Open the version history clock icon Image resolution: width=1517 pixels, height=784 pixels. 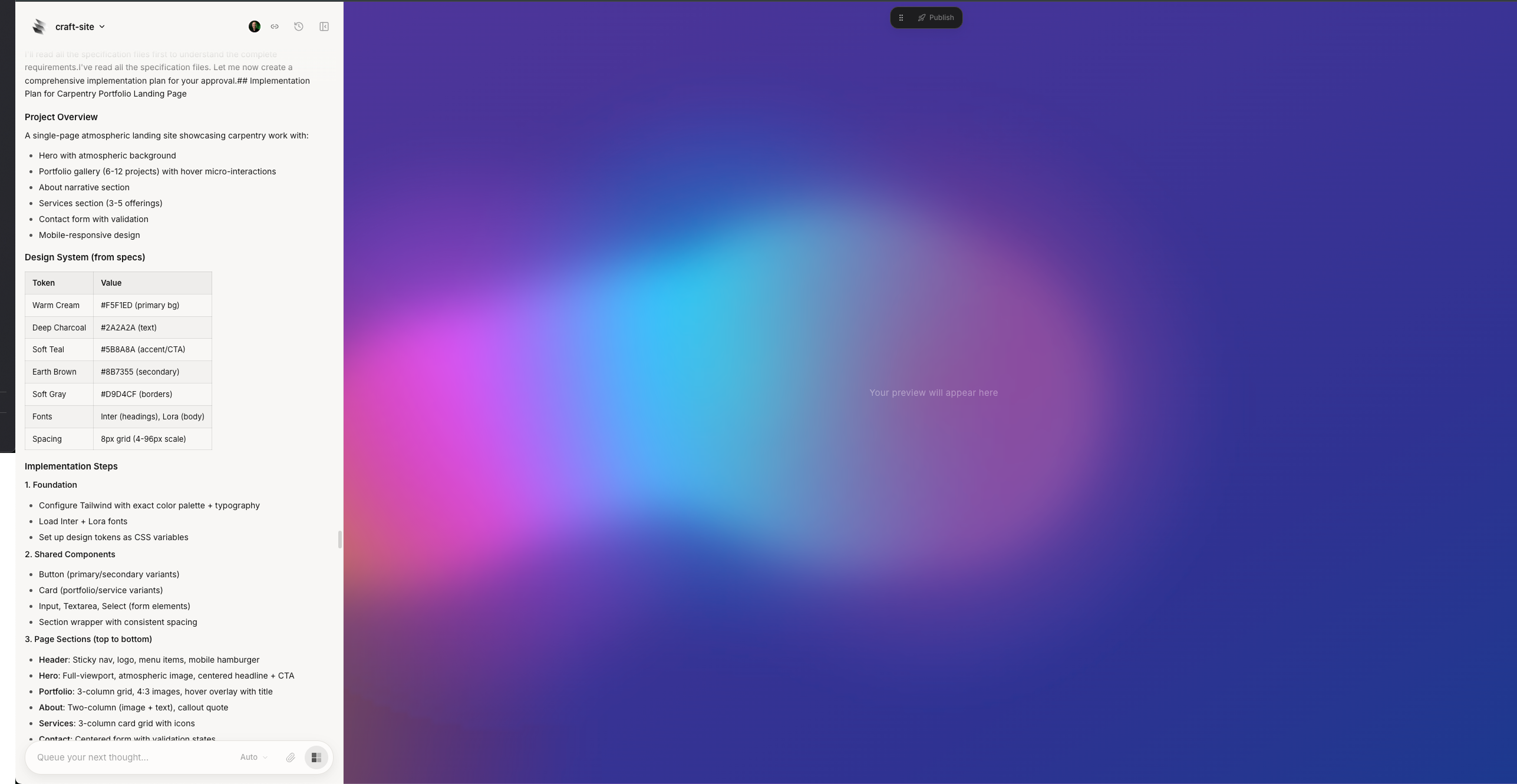tap(298, 27)
